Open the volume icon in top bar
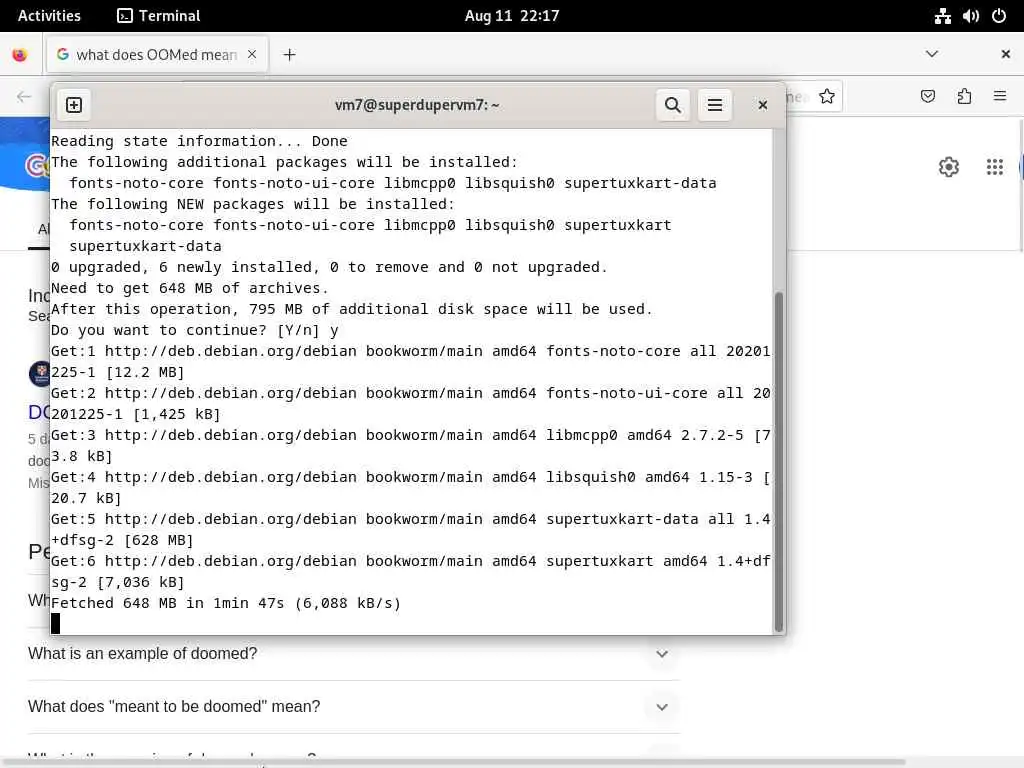The width and height of the screenshot is (1024, 768). (970, 16)
